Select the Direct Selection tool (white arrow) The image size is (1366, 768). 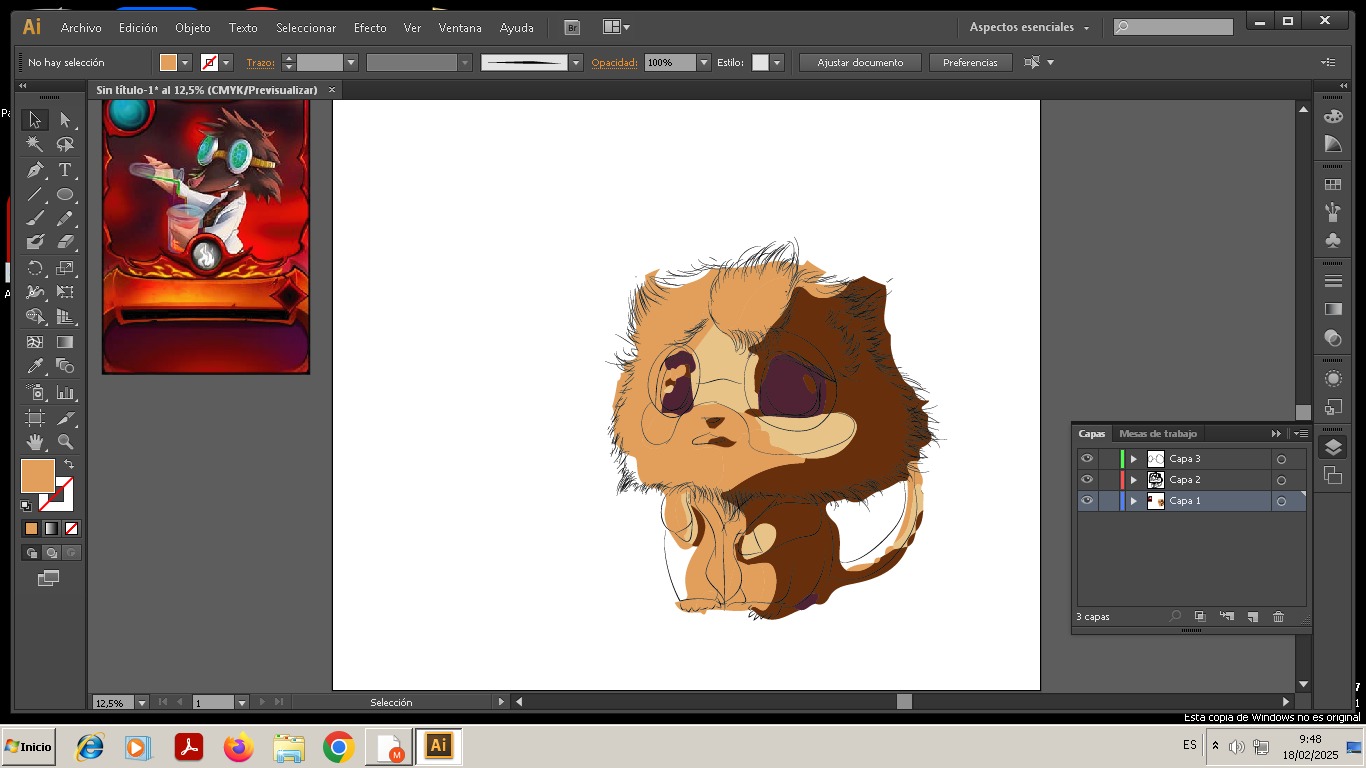[65, 120]
